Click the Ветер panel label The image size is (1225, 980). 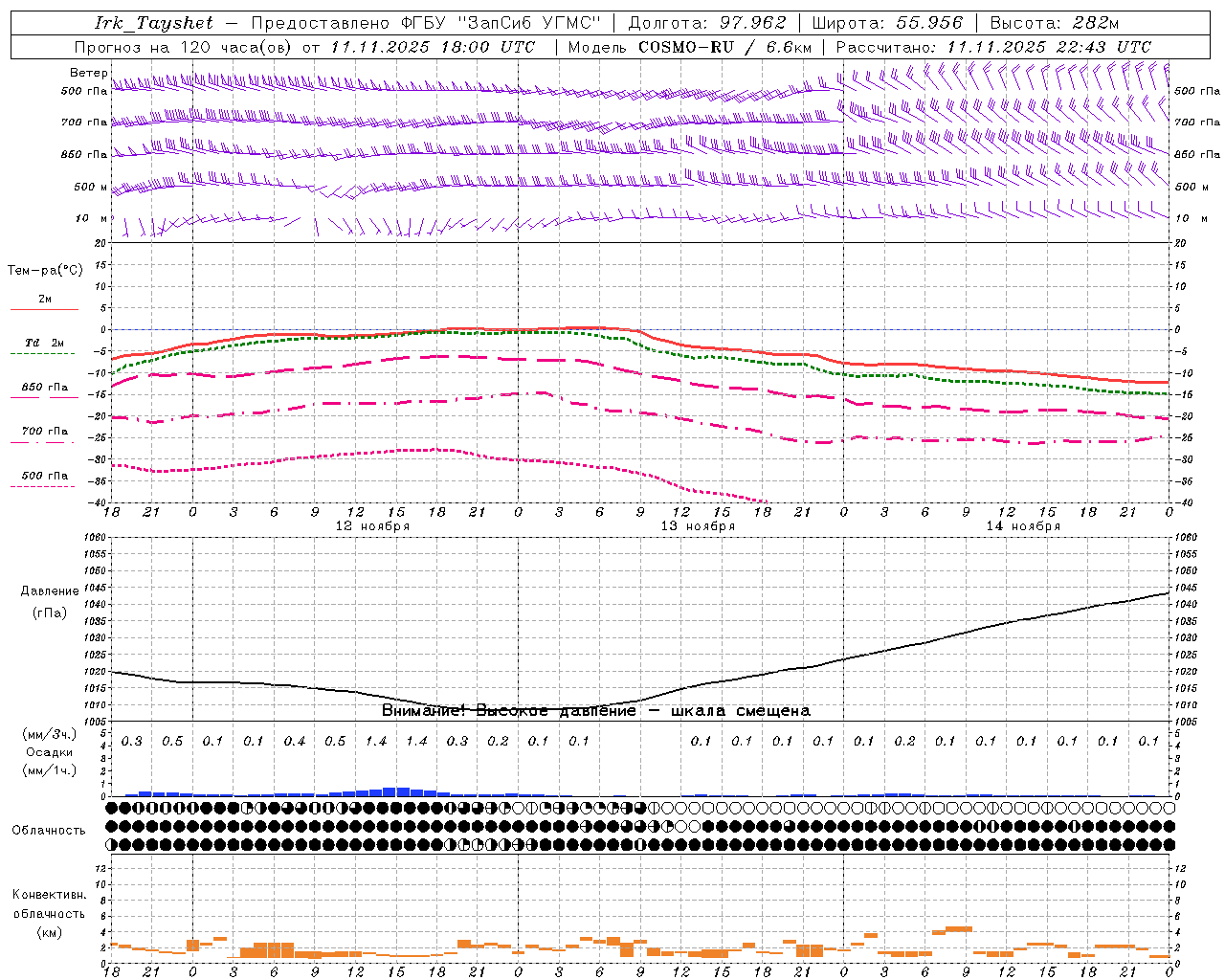89,73
